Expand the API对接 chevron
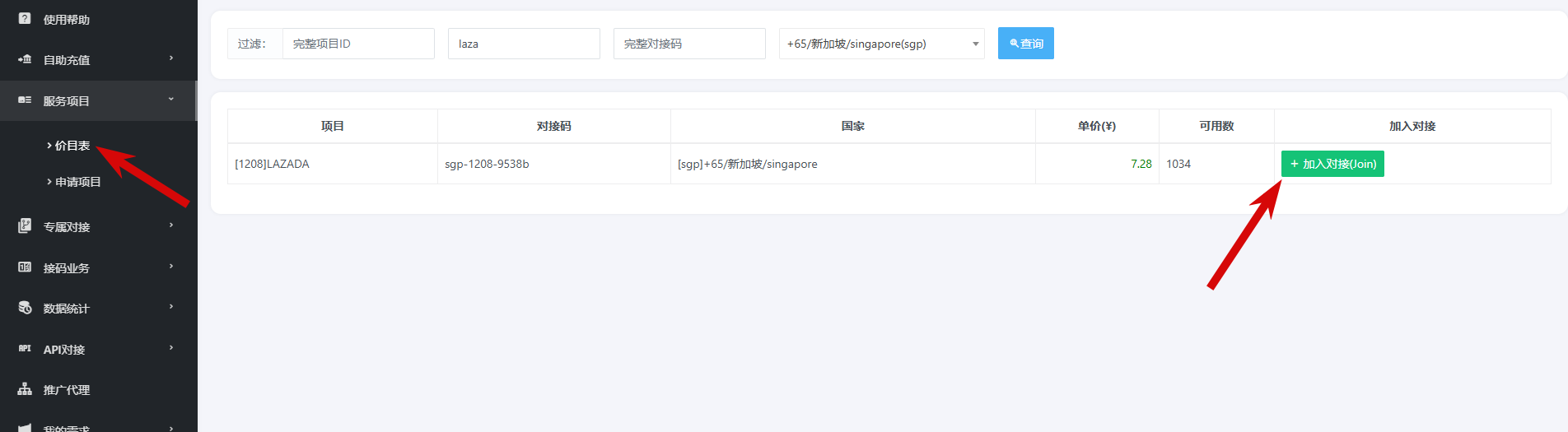The width and height of the screenshot is (1568, 432). tap(171, 347)
